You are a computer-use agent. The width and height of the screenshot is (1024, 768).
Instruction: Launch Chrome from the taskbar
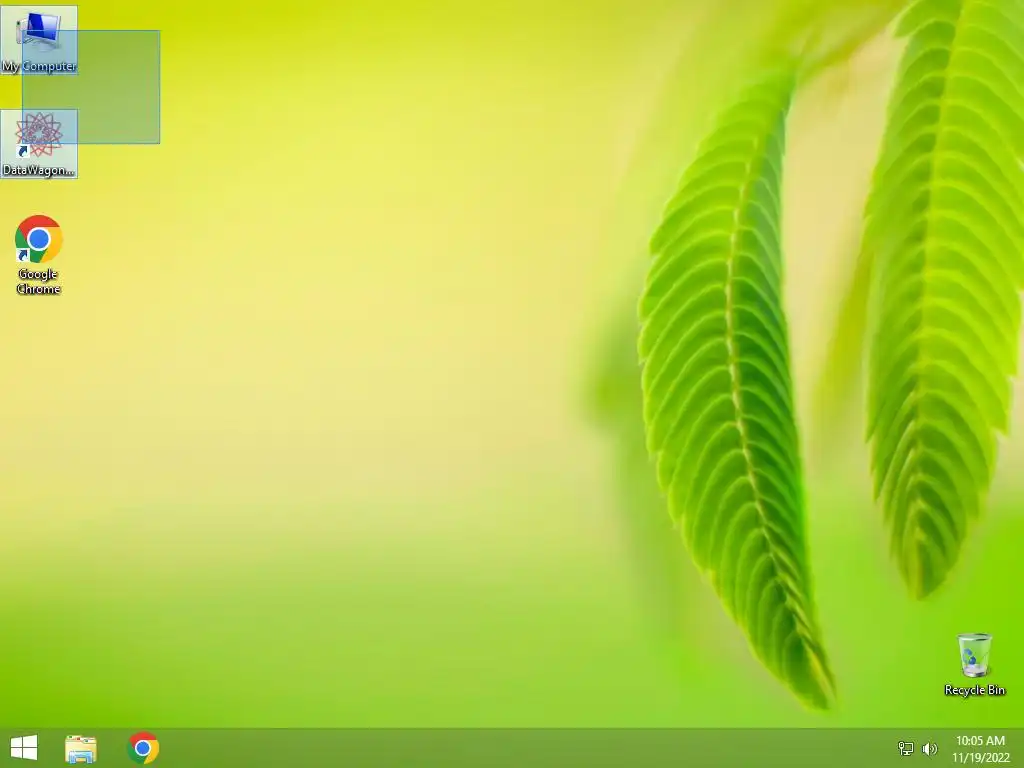pyautogui.click(x=143, y=748)
